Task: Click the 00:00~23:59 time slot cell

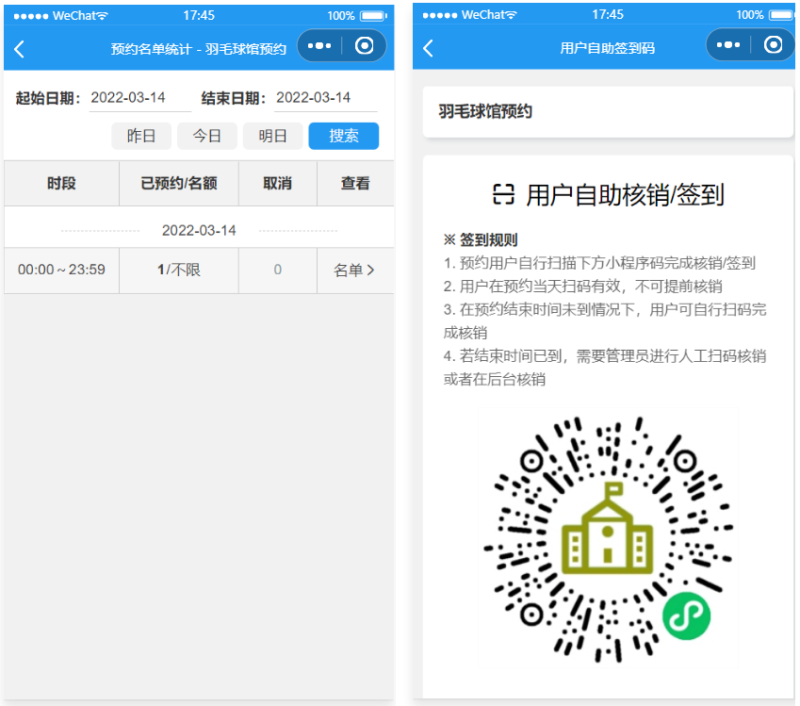Action: 60,270
